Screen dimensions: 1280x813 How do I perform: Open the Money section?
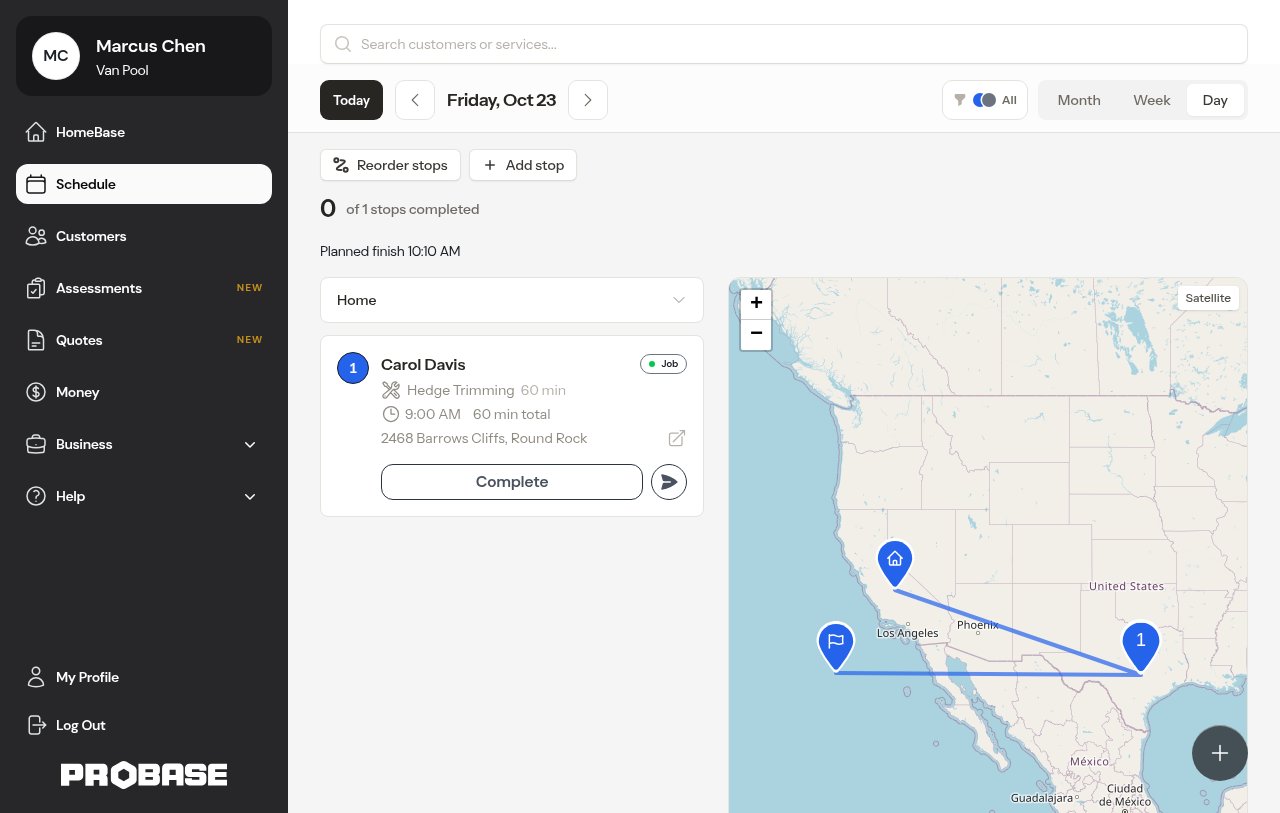click(144, 392)
